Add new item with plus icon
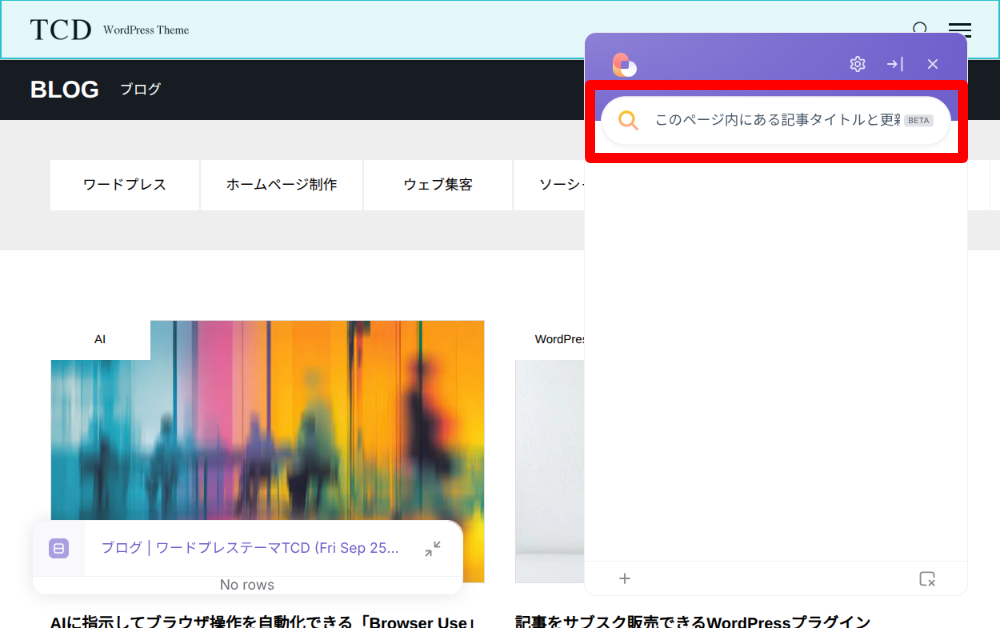Screen dimensions: 1000x628 [624, 578]
